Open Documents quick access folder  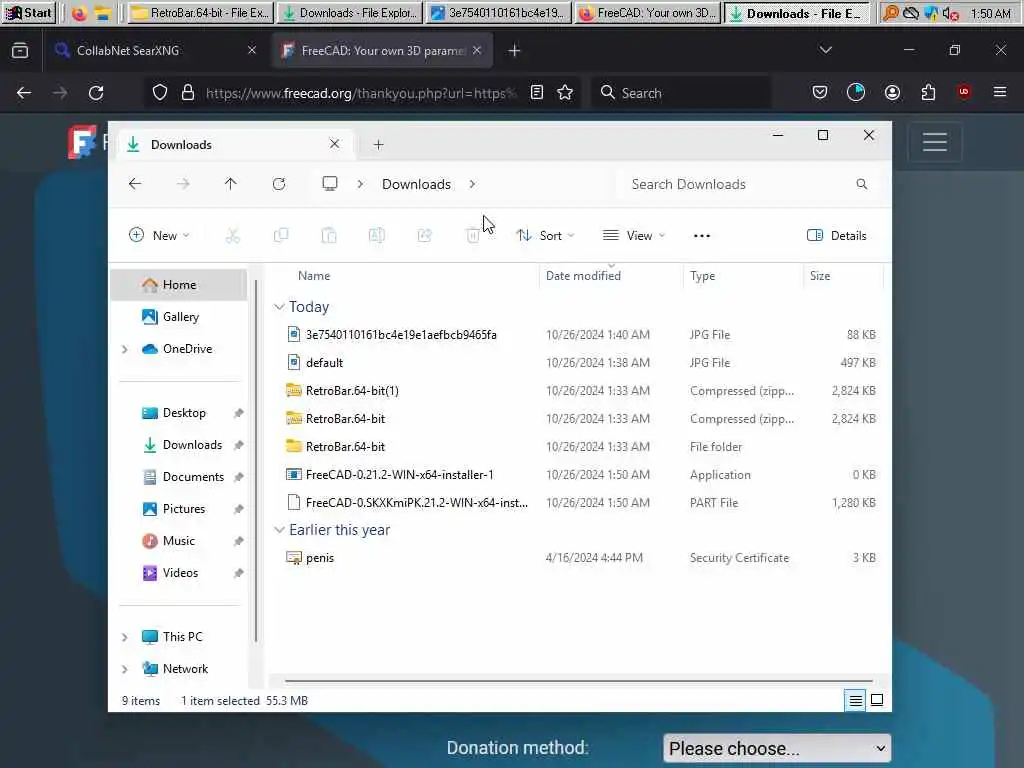179,477
